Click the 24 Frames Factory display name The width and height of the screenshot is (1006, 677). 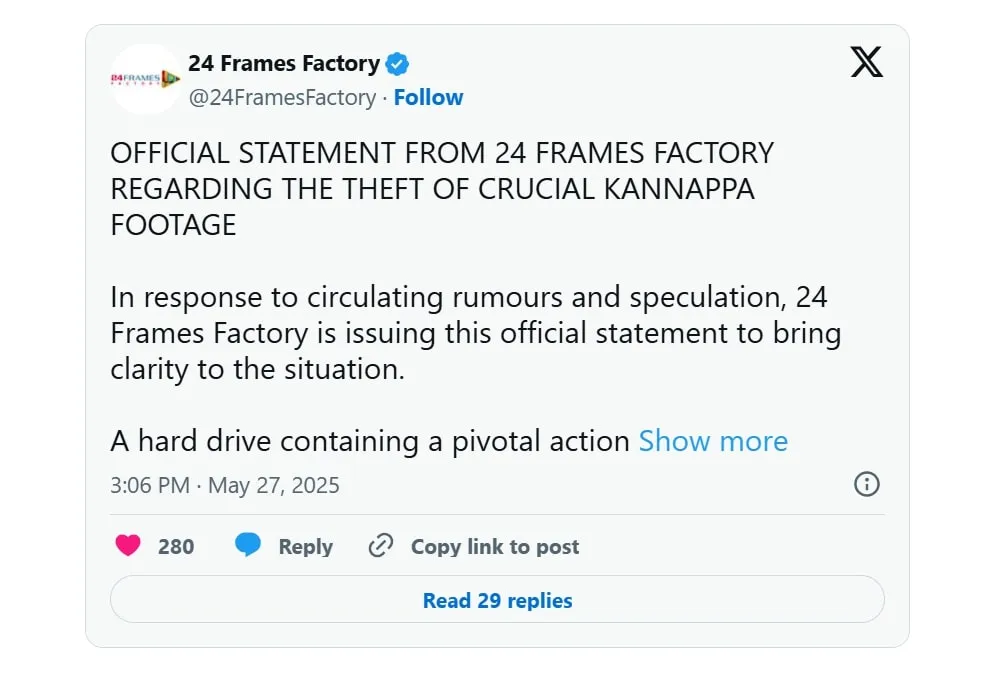point(284,64)
